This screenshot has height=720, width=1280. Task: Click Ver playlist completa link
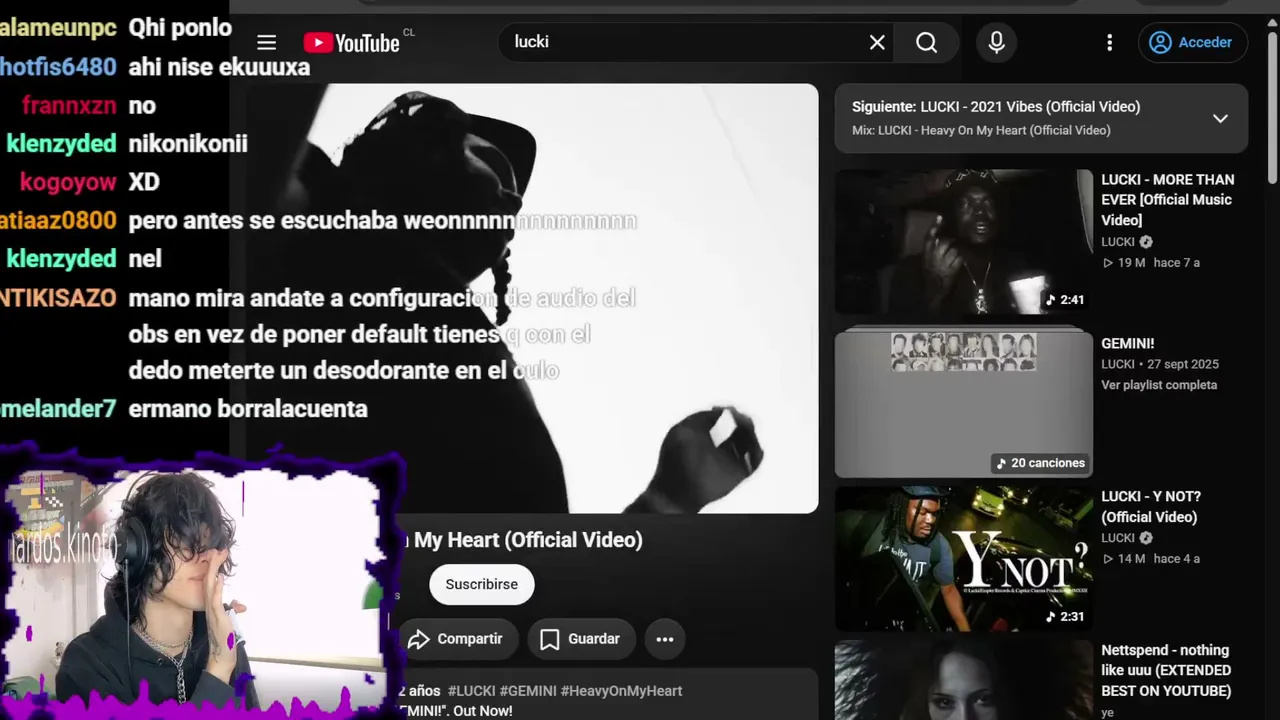coord(1159,385)
